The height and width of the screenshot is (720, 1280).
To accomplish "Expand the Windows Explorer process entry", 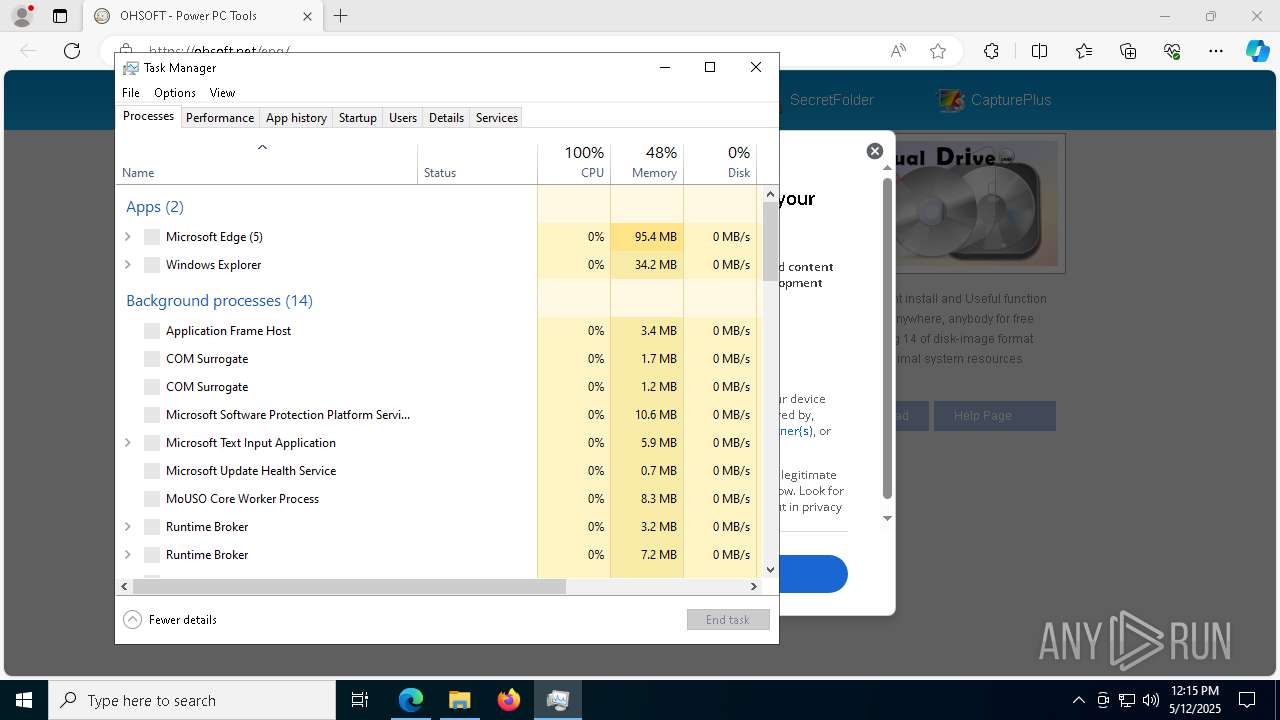I will click(127, 265).
